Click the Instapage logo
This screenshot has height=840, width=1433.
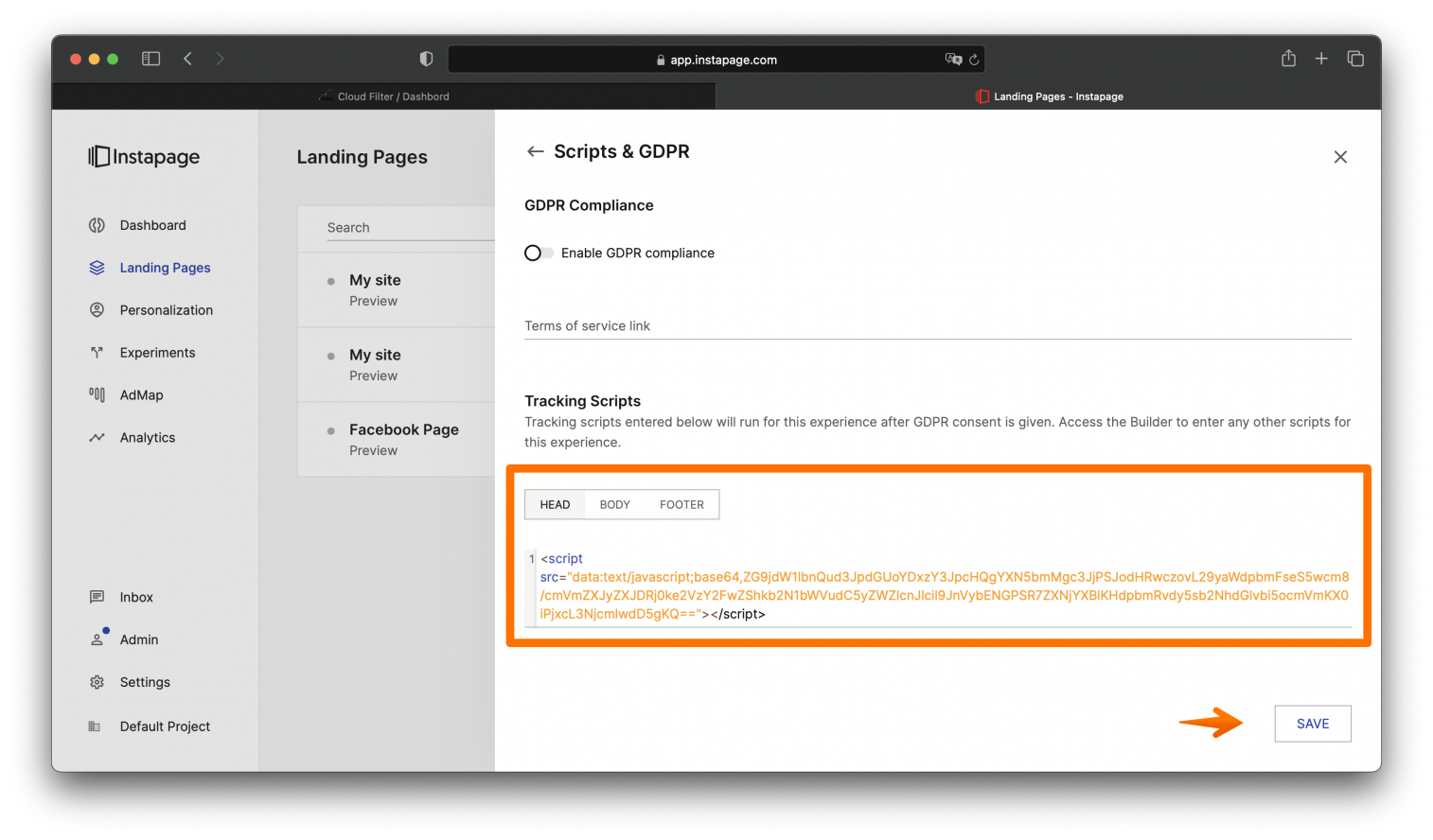click(x=144, y=156)
